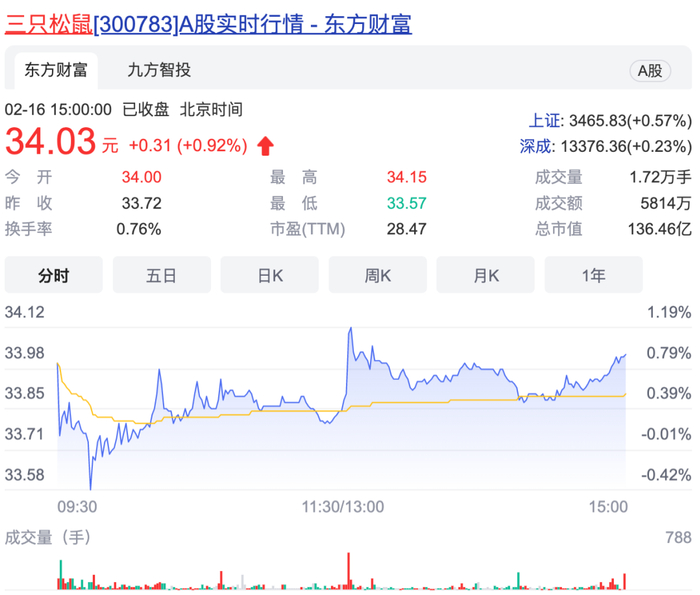Open the 日K chart tab
The height and width of the screenshot is (595, 700).
[x=270, y=275]
